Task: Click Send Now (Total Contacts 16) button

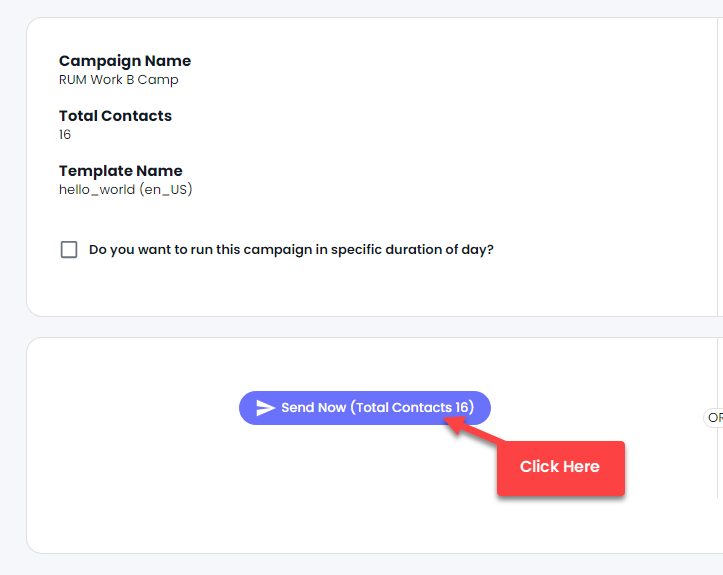Action: pos(365,408)
